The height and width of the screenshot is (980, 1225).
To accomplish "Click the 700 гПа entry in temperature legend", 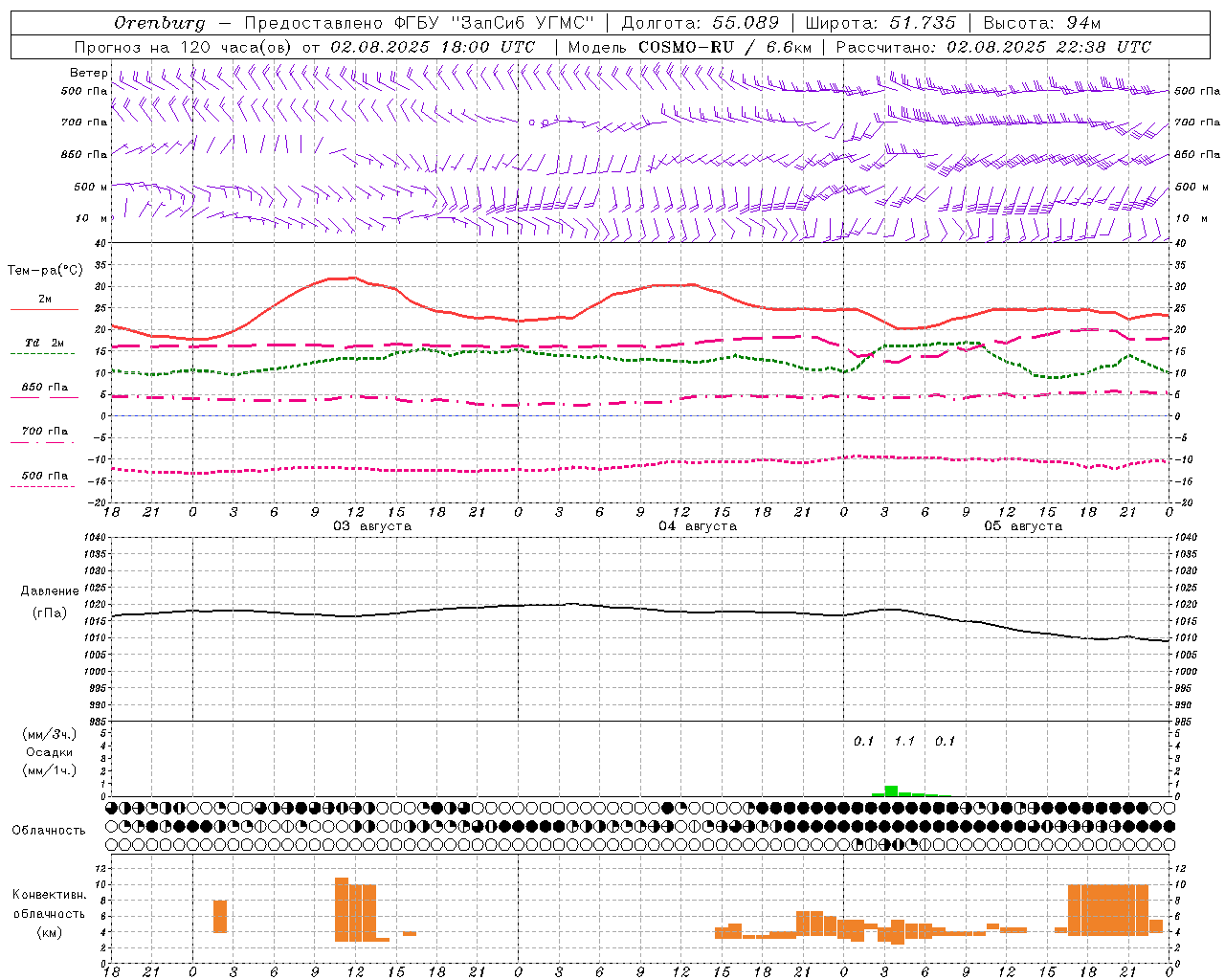I will pyautogui.click(x=45, y=432).
